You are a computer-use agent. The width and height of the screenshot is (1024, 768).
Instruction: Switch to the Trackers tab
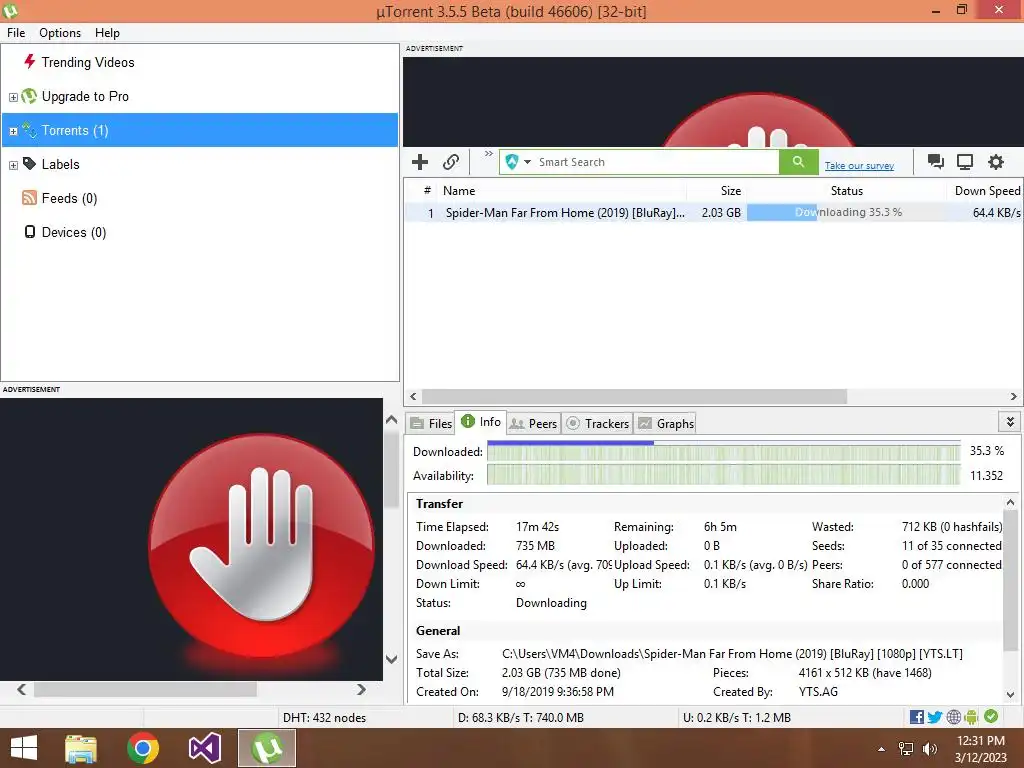pyautogui.click(x=597, y=423)
